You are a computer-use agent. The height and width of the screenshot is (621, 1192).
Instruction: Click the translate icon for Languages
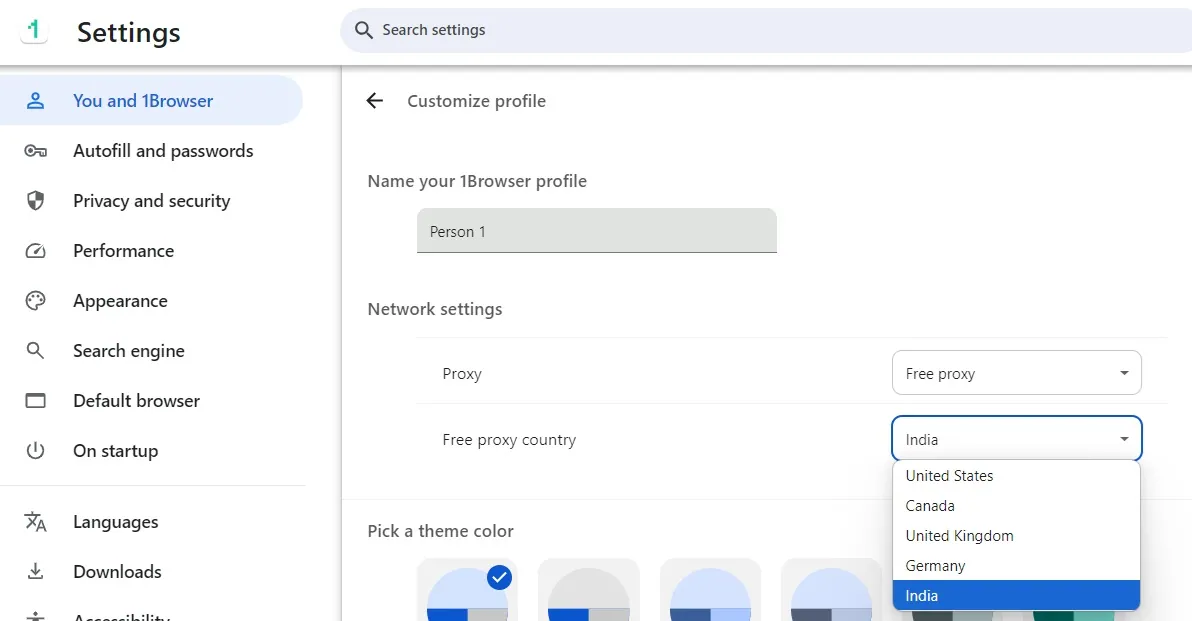pos(36,522)
